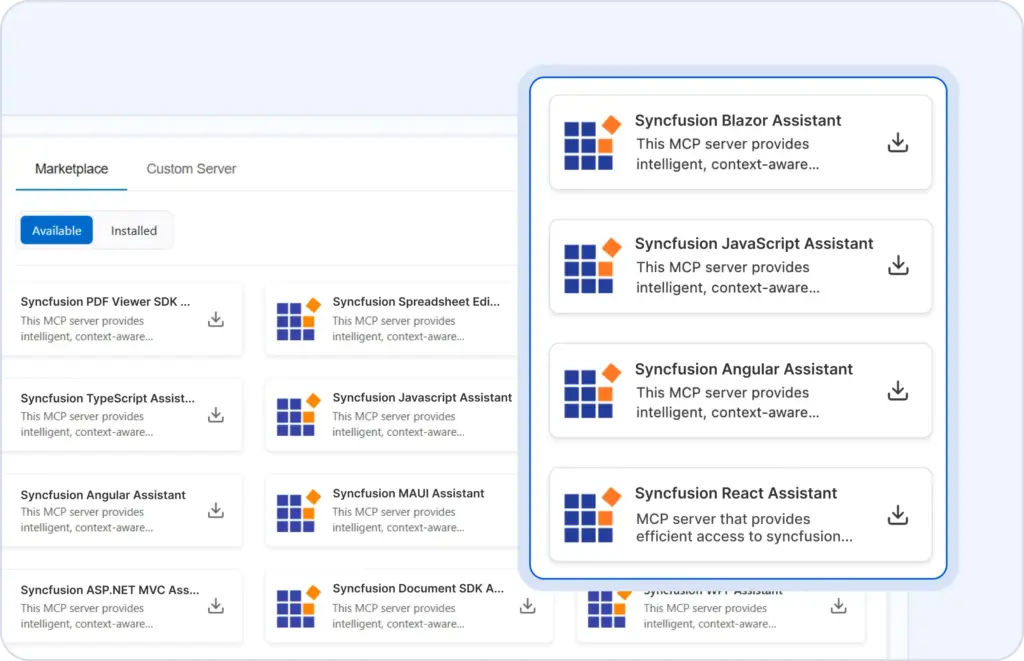
Task: Select Syncfusion MAUI Assistant title
Action: pos(408,493)
